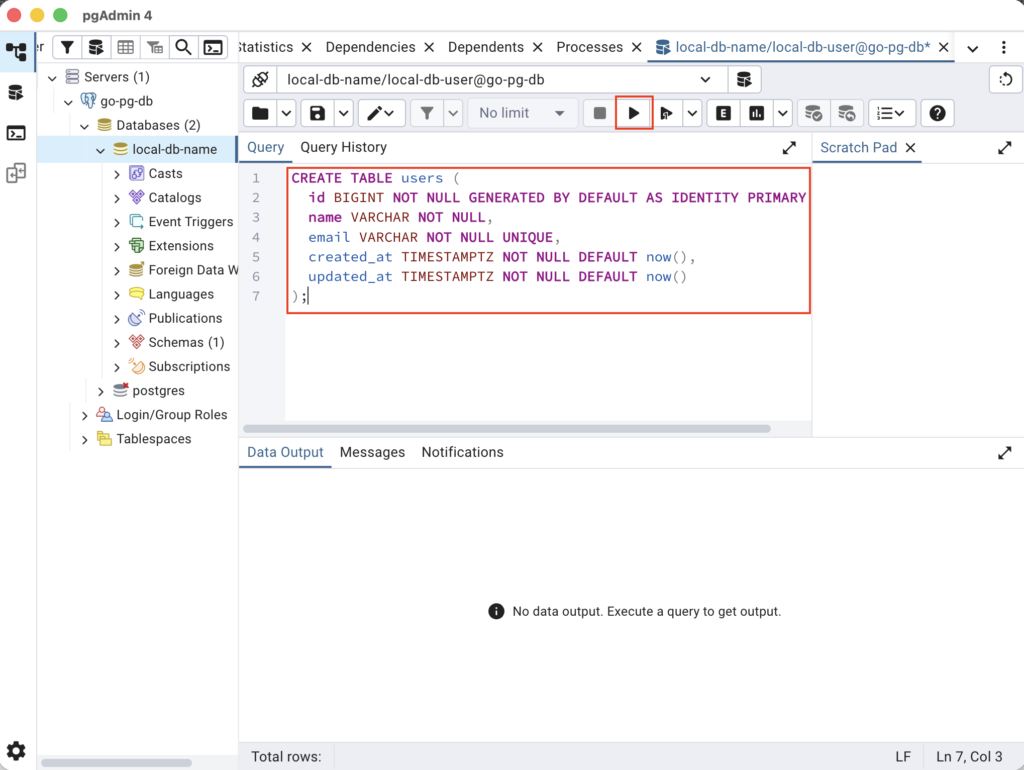Close the Scratch Pad panel
Viewport: 1024px width, 770px height.
[910, 148]
